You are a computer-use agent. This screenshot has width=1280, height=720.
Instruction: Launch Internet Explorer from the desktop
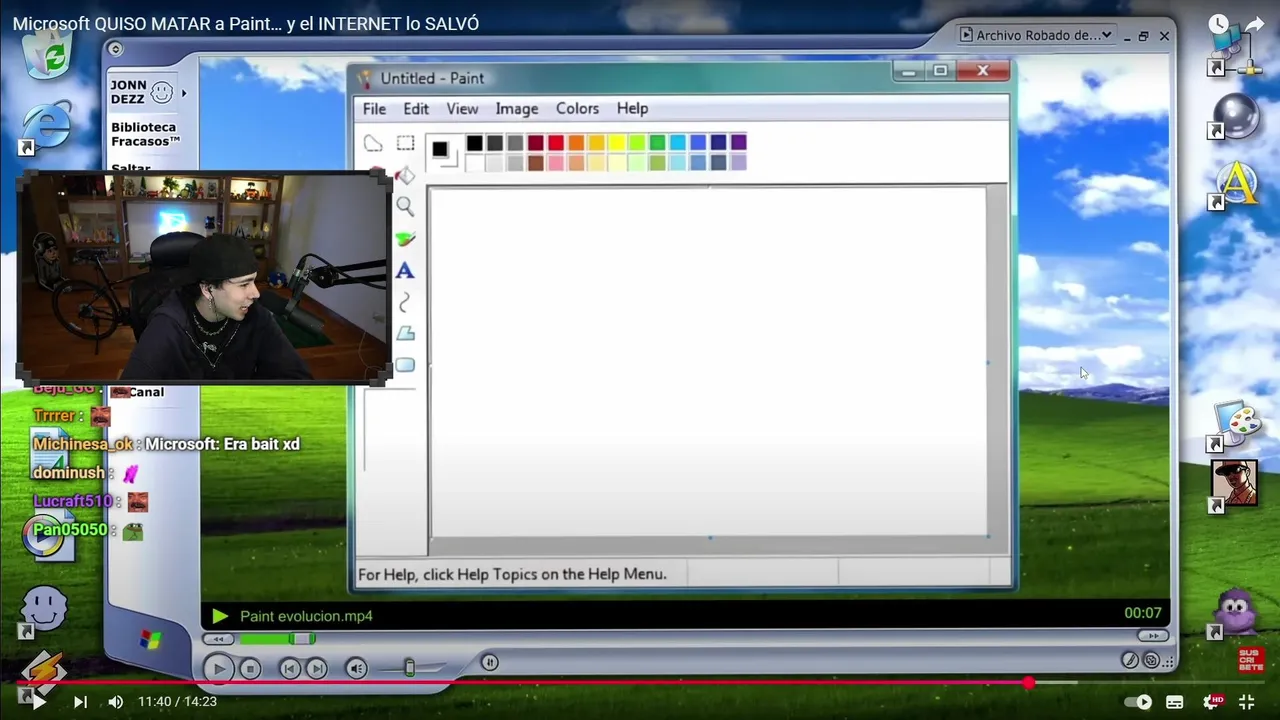click(x=45, y=127)
